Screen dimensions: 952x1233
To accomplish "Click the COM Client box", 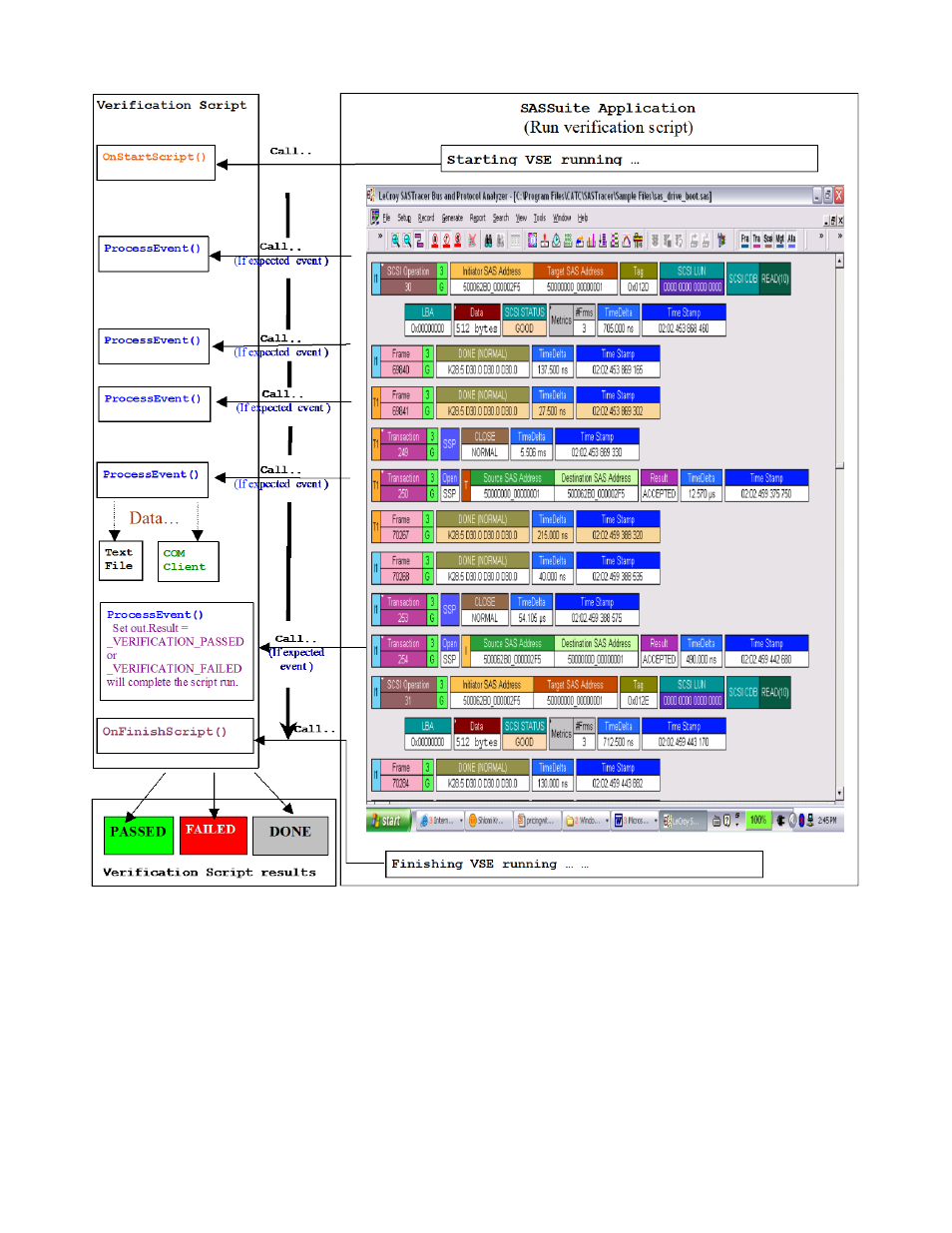I will click(189, 560).
